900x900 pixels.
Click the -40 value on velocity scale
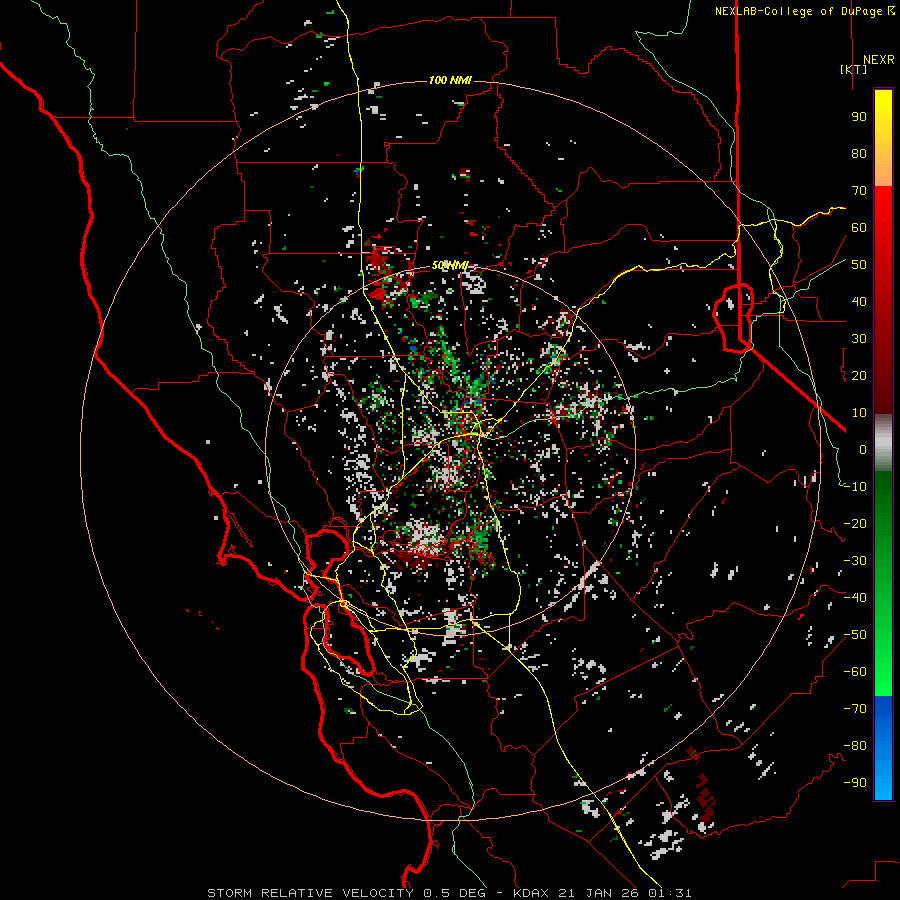click(x=855, y=598)
